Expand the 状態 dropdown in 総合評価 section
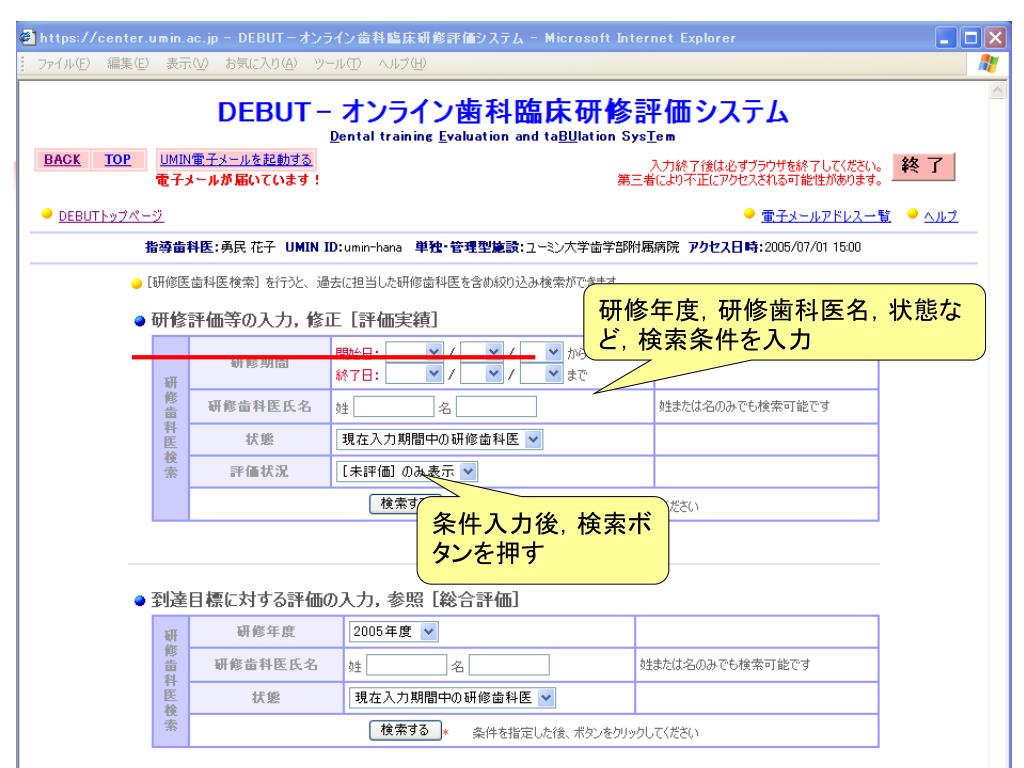The height and width of the screenshot is (768, 1024). pyautogui.click(x=452, y=697)
